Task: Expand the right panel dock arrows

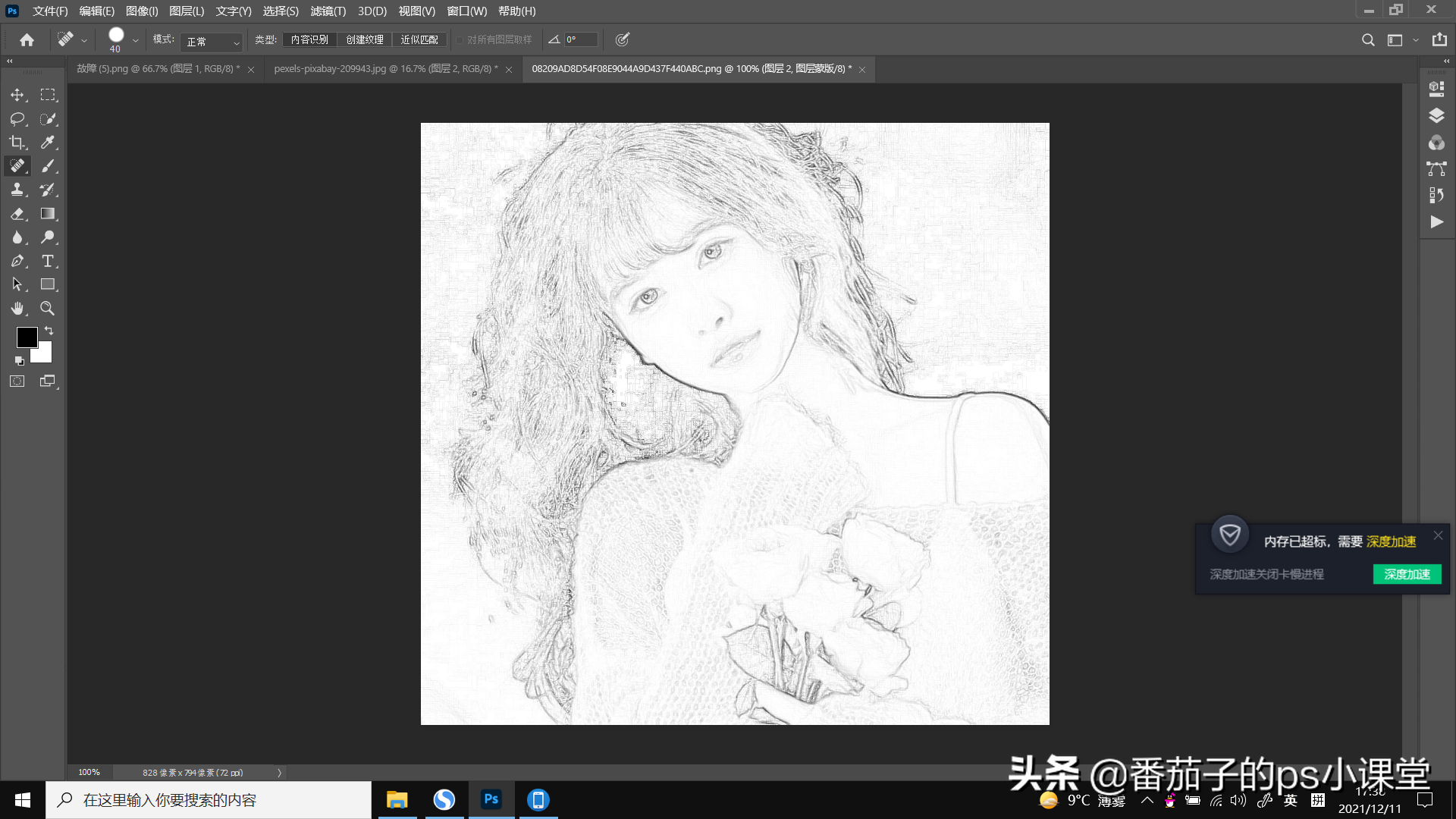Action: pyautogui.click(x=1446, y=61)
